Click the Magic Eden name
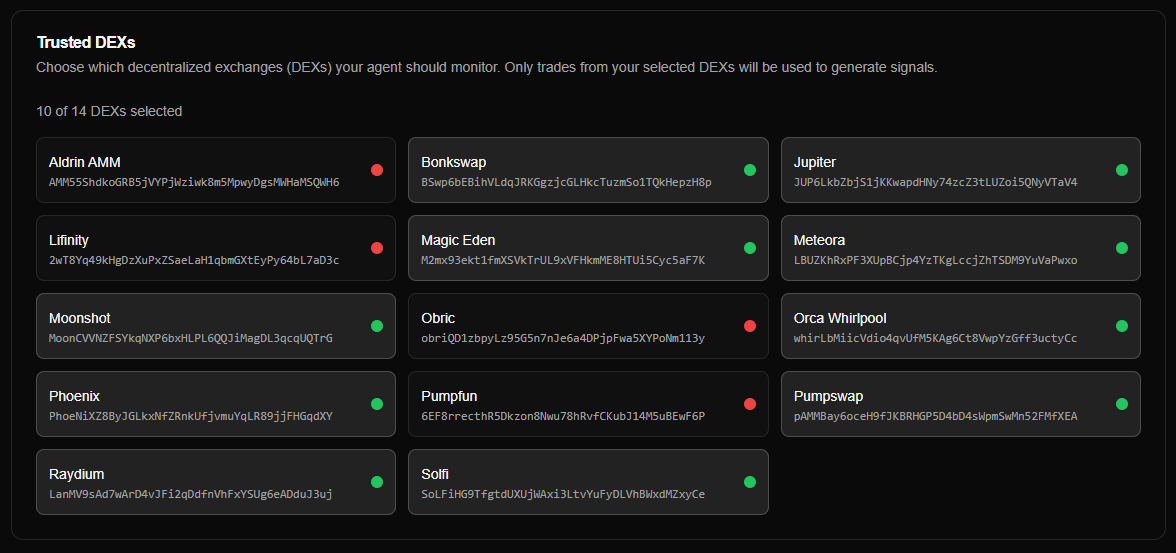Screen dimensions: 1176x553 coord(458,240)
